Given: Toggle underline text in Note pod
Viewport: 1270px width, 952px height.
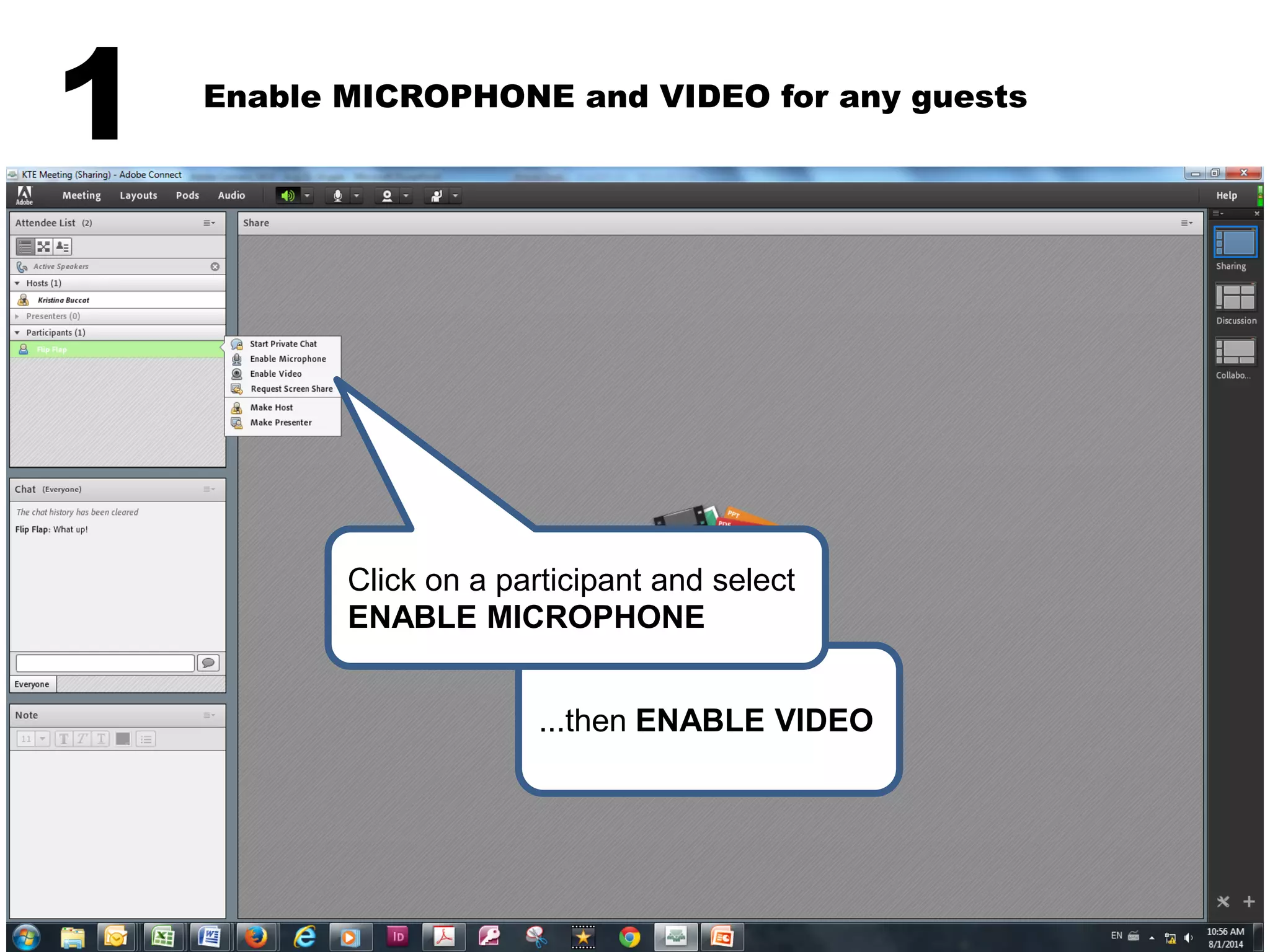Looking at the screenshot, I should [x=100, y=739].
